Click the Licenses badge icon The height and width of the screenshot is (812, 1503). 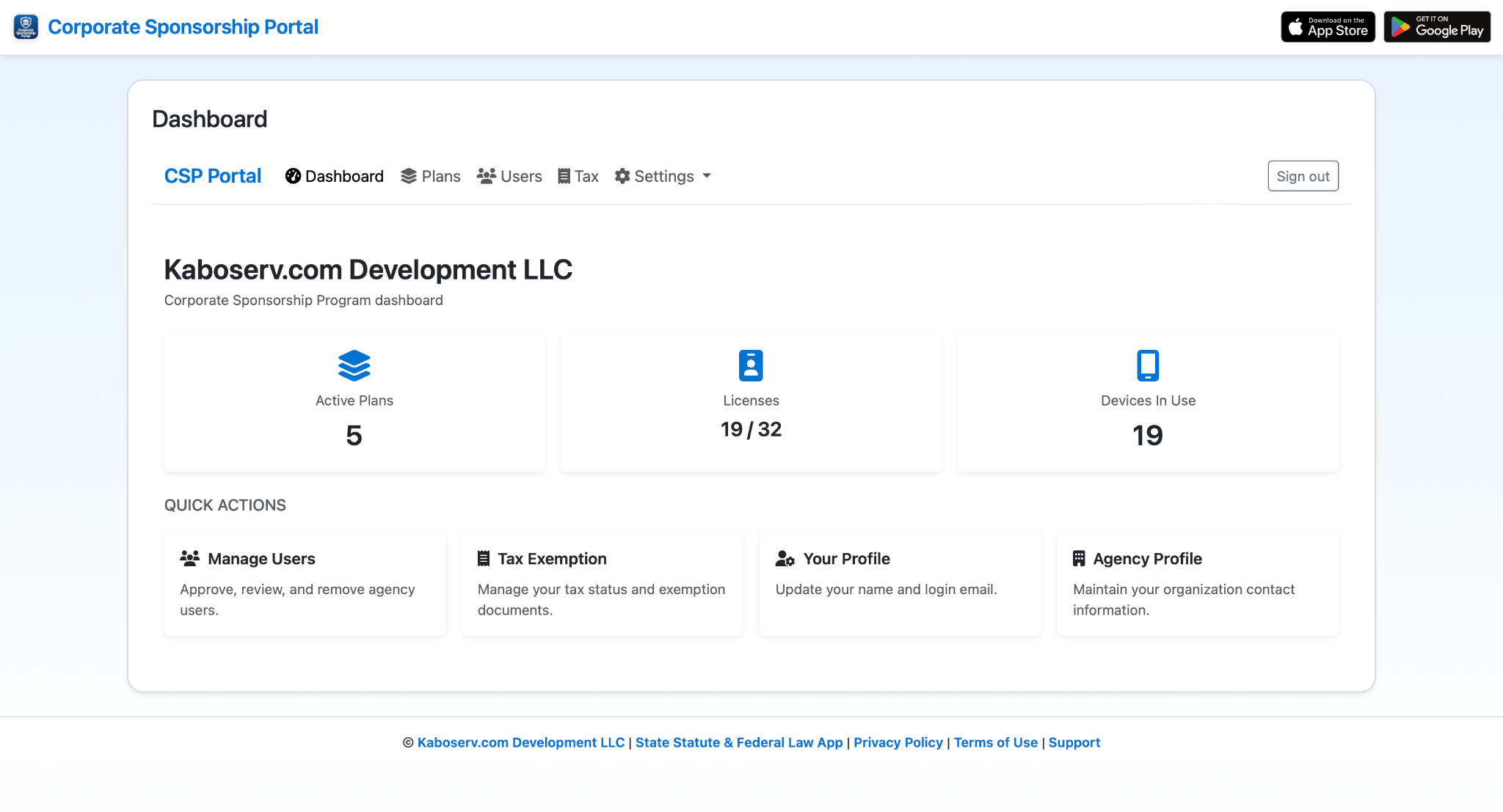[x=750, y=365]
